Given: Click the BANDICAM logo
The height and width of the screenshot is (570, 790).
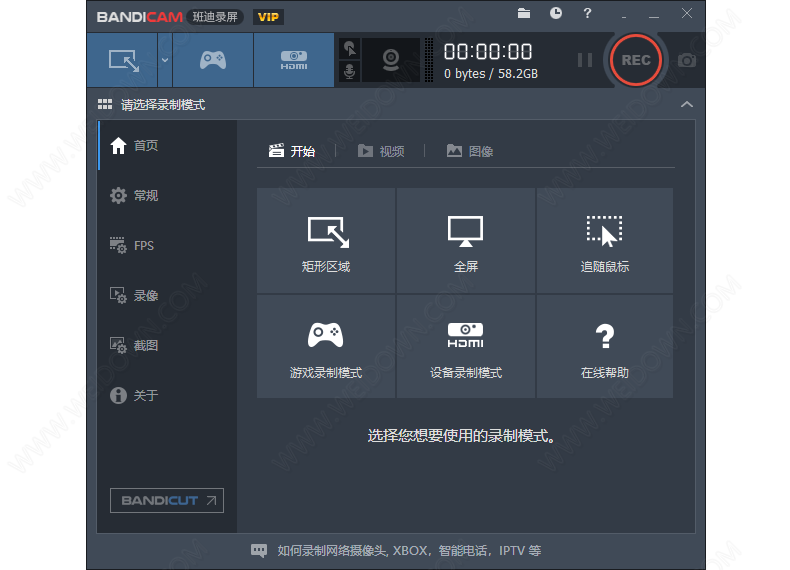Looking at the screenshot, I should (140, 17).
